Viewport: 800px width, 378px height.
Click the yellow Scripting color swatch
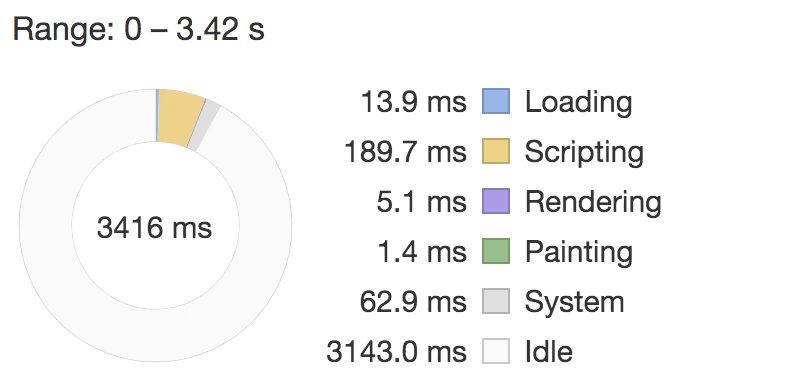point(496,151)
